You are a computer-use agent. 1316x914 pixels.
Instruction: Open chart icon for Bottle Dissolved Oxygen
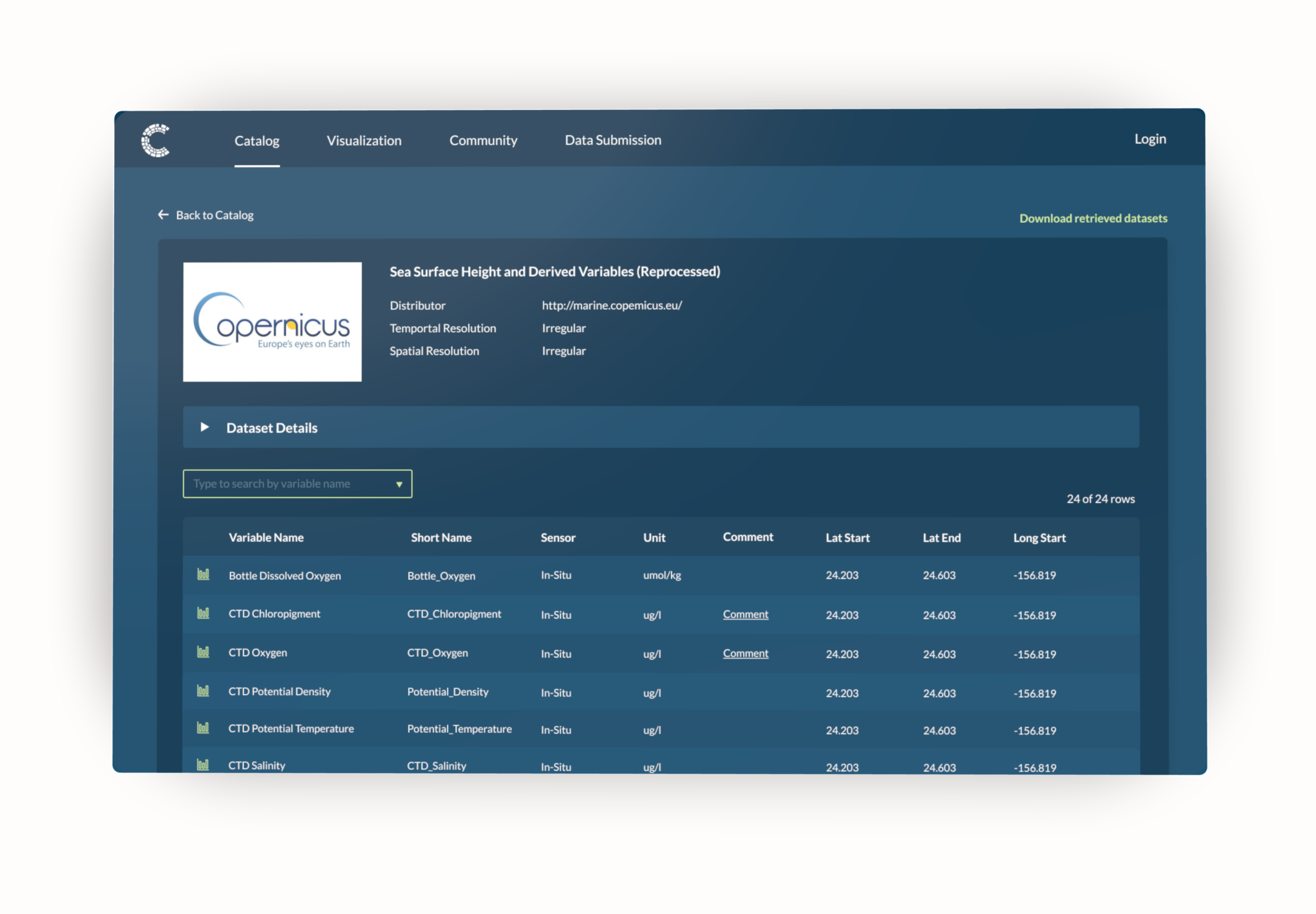click(x=203, y=574)
